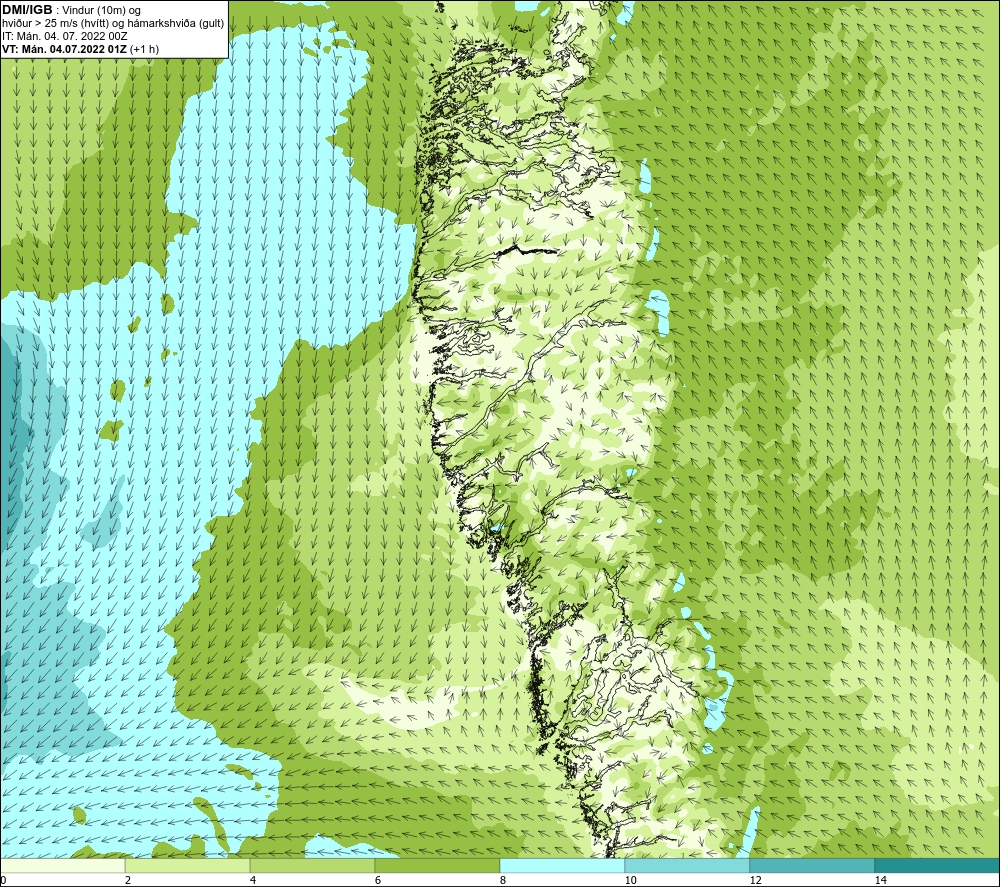Click the 'VT: Mán. 04.07.2022 01Z' valid time
The image size is (1000, 887).
point(64,48)
